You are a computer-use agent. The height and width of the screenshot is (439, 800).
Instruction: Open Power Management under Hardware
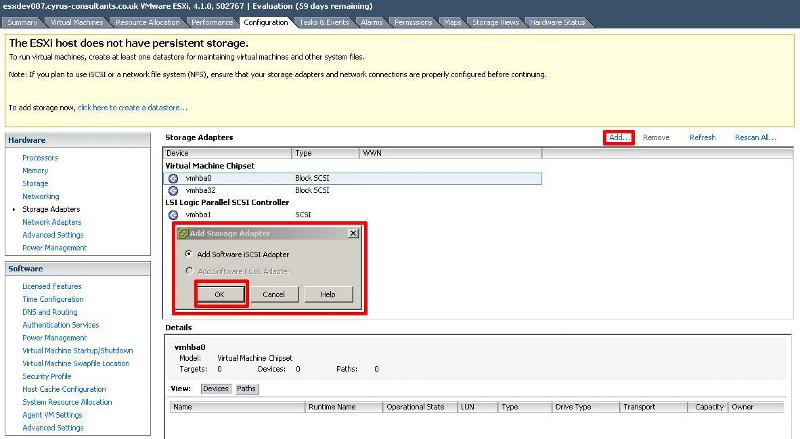55,248
